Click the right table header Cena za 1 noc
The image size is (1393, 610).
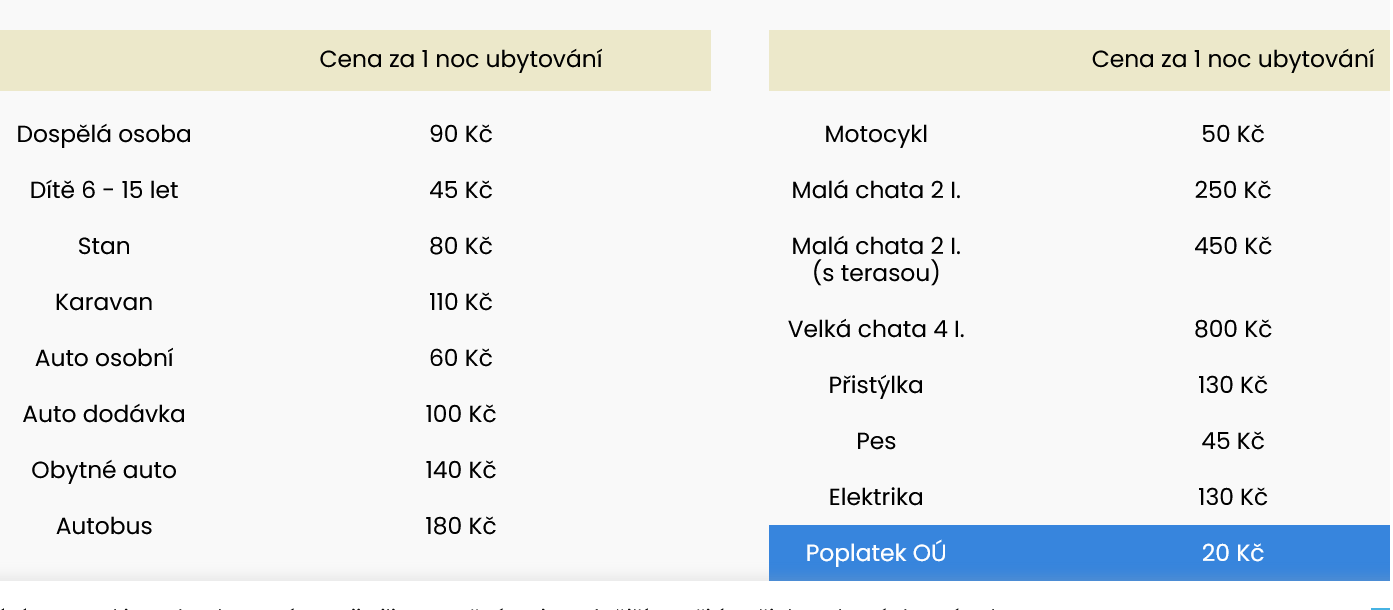pos(1233,60)
